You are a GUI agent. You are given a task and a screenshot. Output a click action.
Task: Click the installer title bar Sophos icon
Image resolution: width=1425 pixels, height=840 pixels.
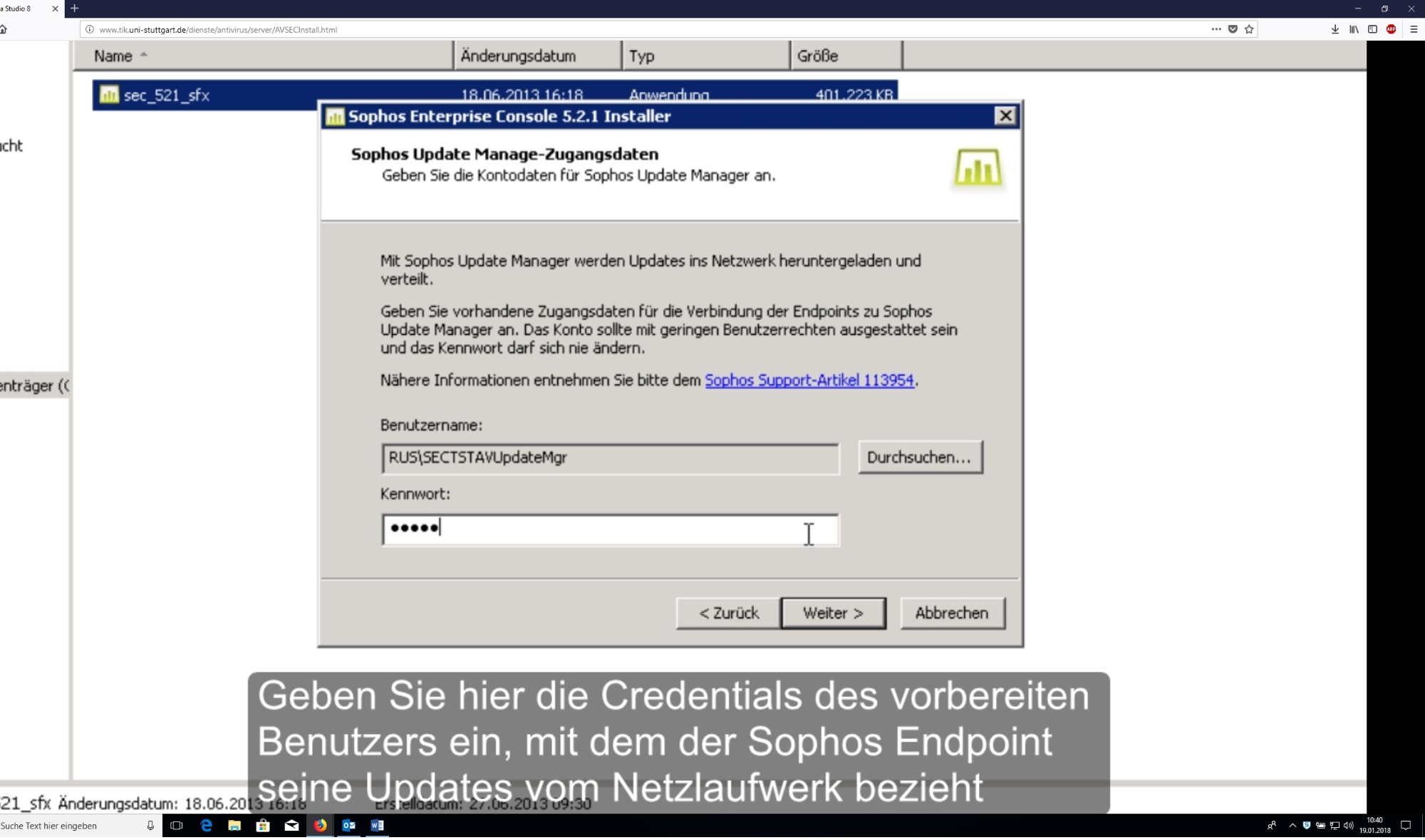click(x=335, y=116)
